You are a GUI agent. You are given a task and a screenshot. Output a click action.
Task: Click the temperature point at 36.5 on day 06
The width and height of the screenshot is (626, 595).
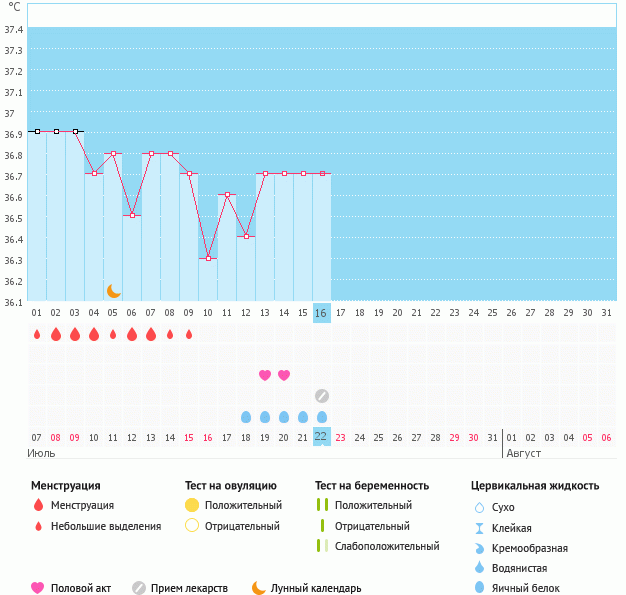coord(132,215)
